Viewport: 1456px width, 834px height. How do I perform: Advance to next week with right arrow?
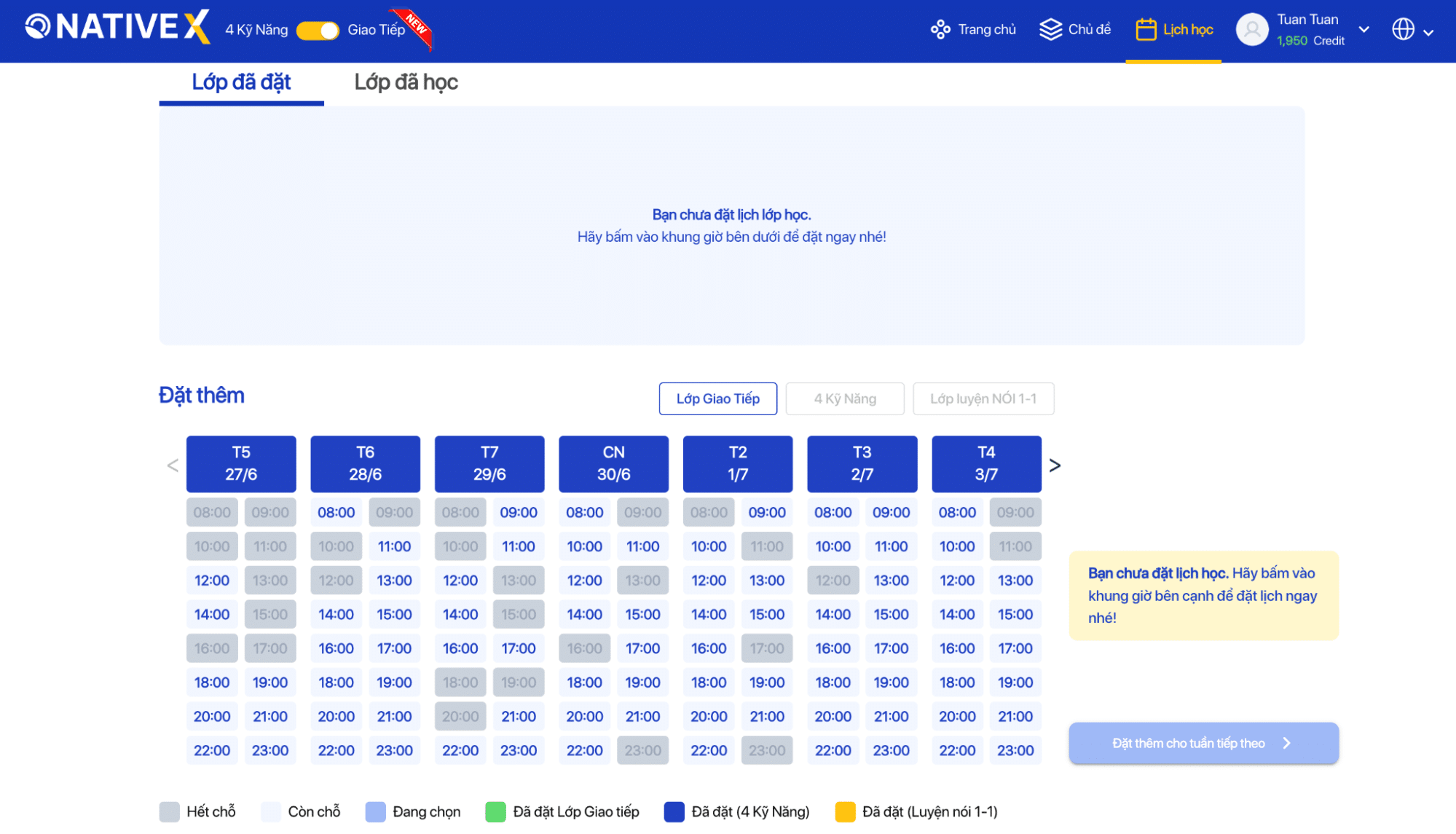coord(1054,465)
